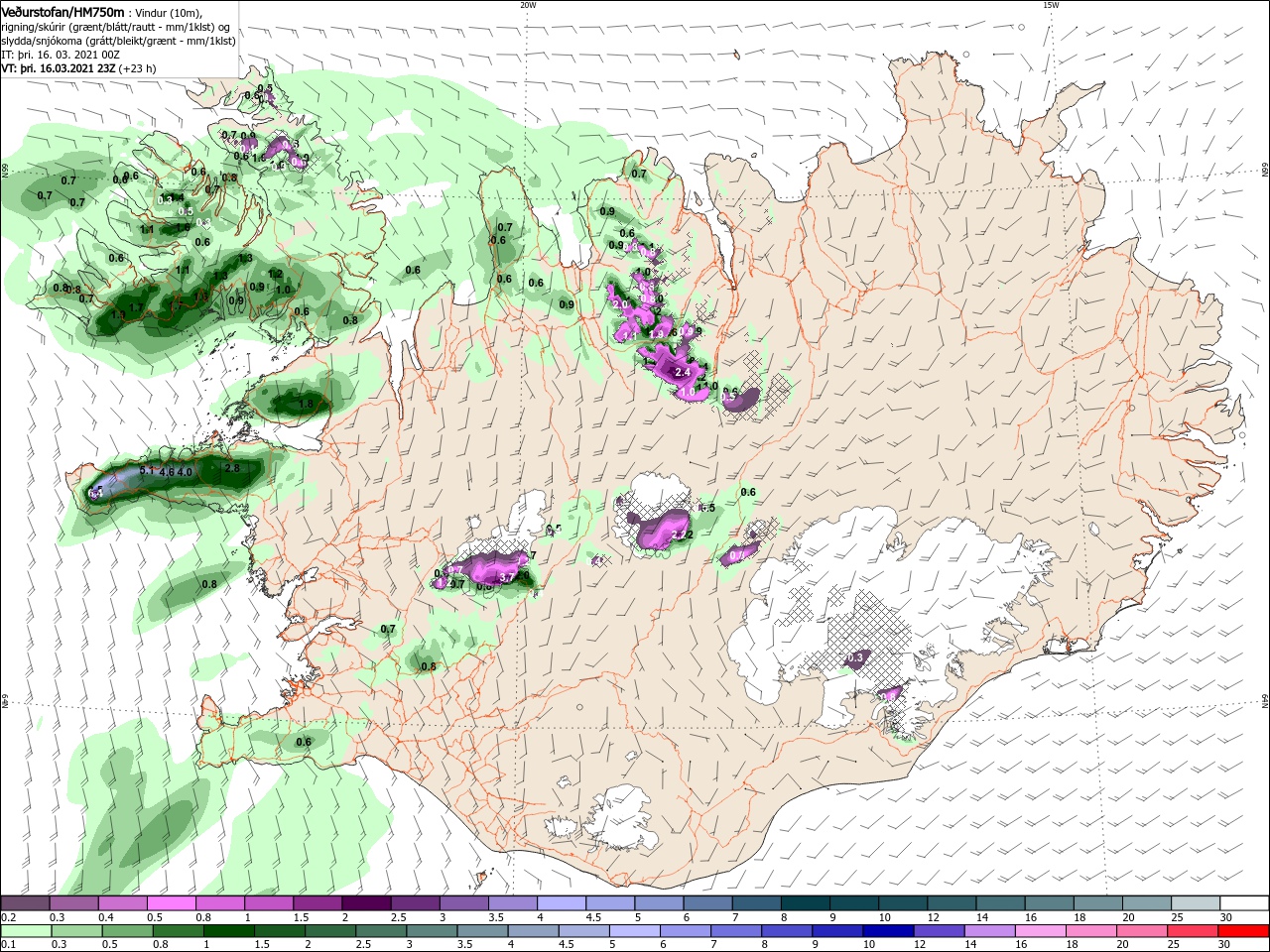
Task: Pick the darkest green swatch between 1 and 1.5 on the lower legend
Action: tap(228, 931)
